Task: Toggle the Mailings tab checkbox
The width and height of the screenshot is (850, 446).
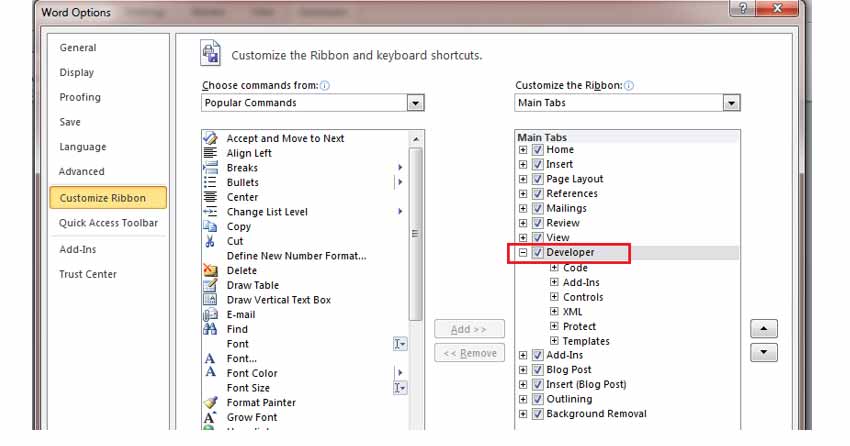Action: click(x=538, y=208)
